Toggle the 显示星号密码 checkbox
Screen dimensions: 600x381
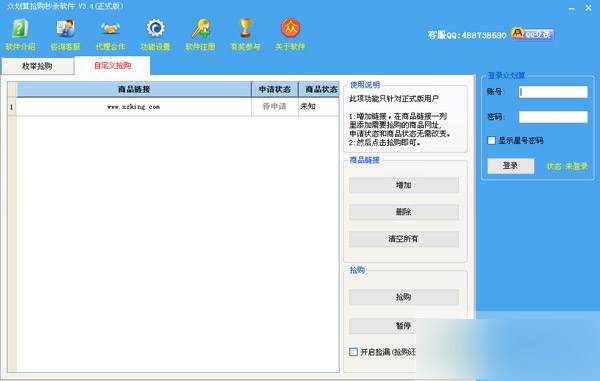coord(492,140)
